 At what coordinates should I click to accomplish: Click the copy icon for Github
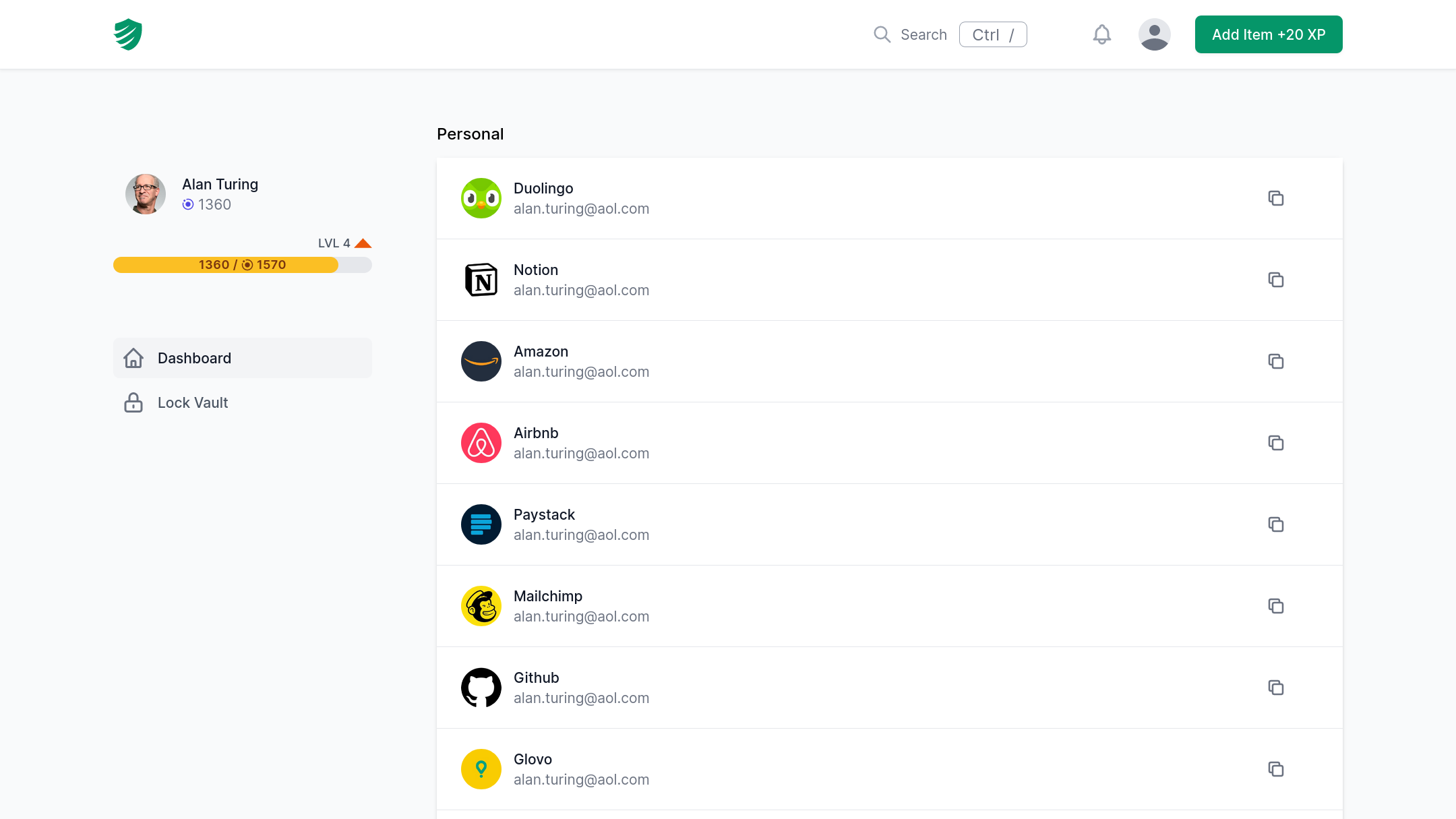pyautogui.click(x=1275, y=688)
